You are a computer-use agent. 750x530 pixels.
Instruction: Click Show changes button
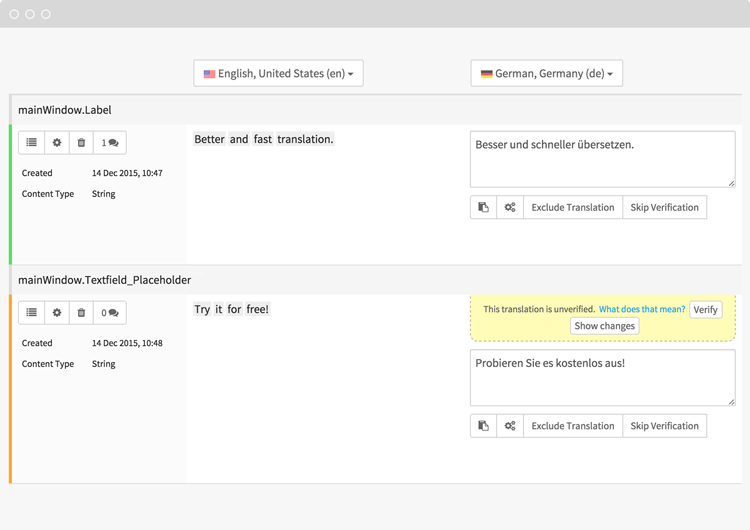(x=604, y=326)
